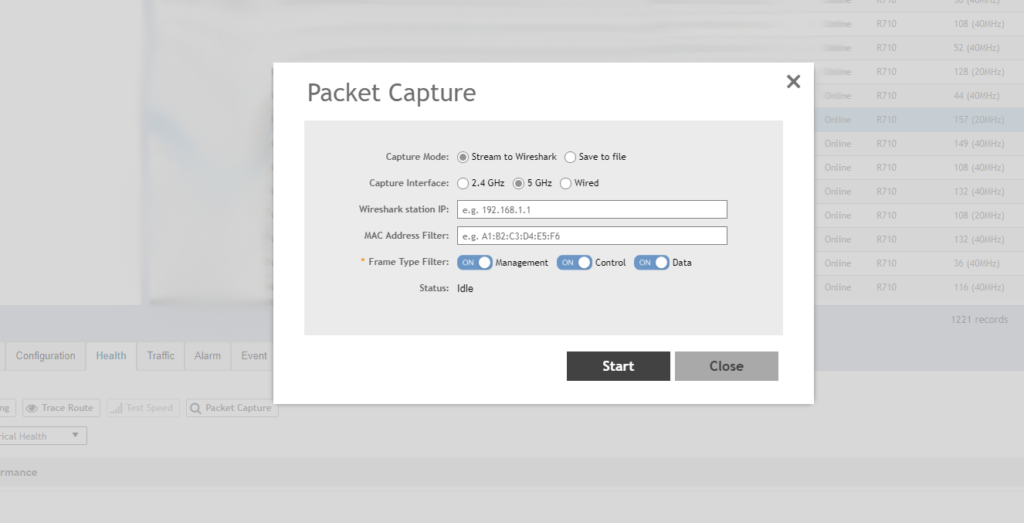Screen dimensions: 1024x523
Task: Choose the 5 GHz capture interface
Action: pyautogui.click(x=519, y=183)
